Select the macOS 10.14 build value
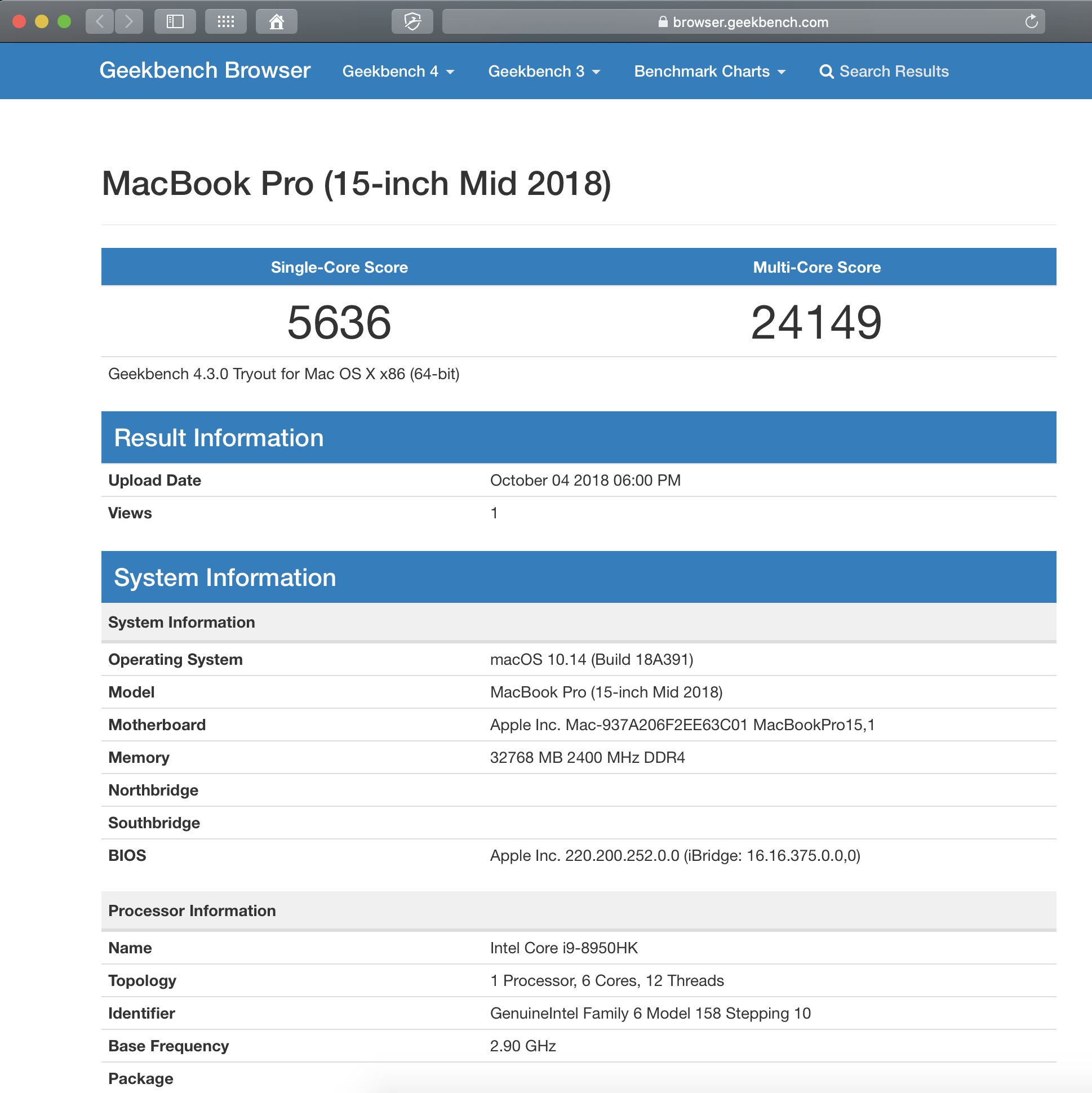 coord(591,660)
